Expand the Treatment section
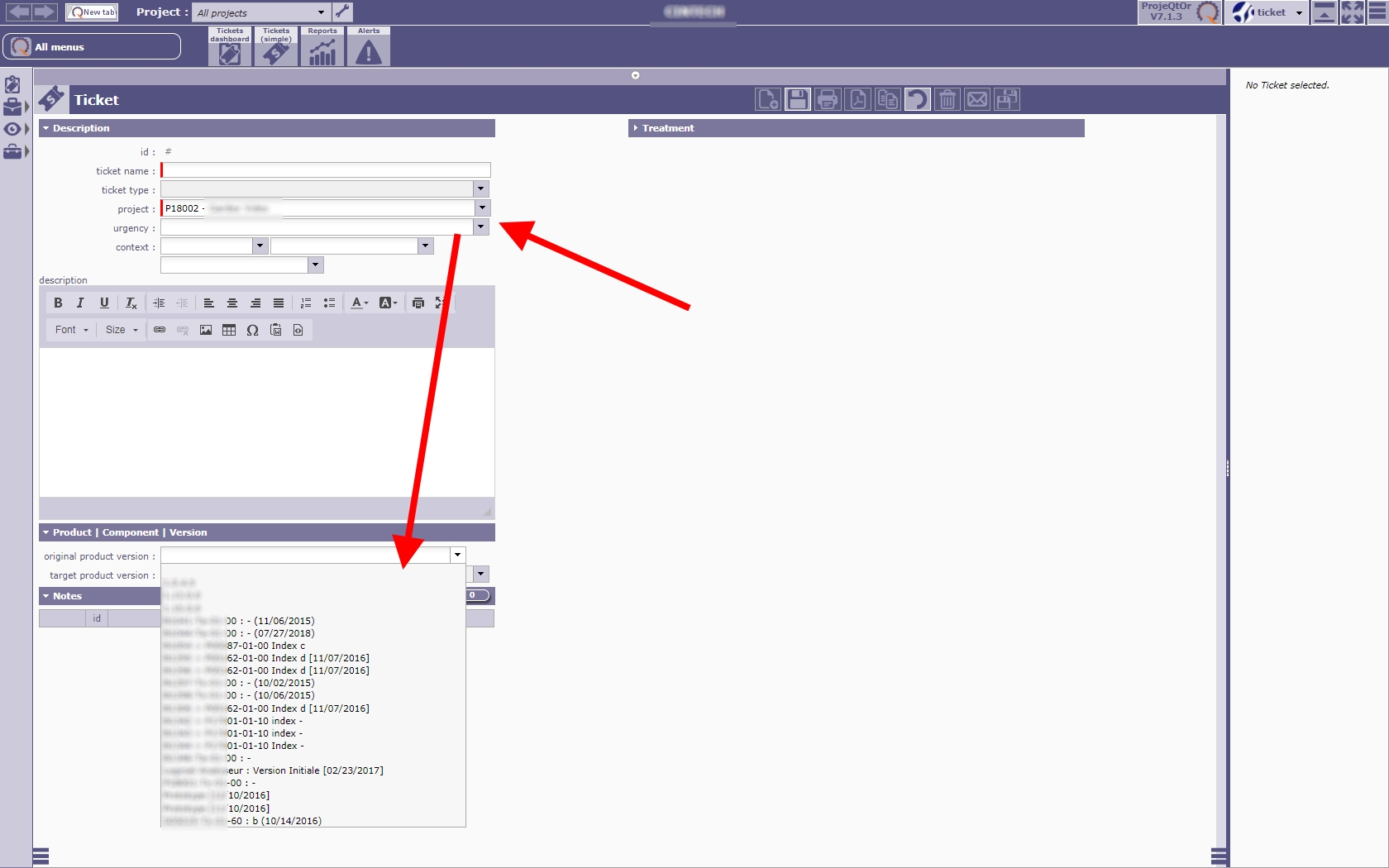This screenshot has height=868, width=1389. [x=667, y=128]
